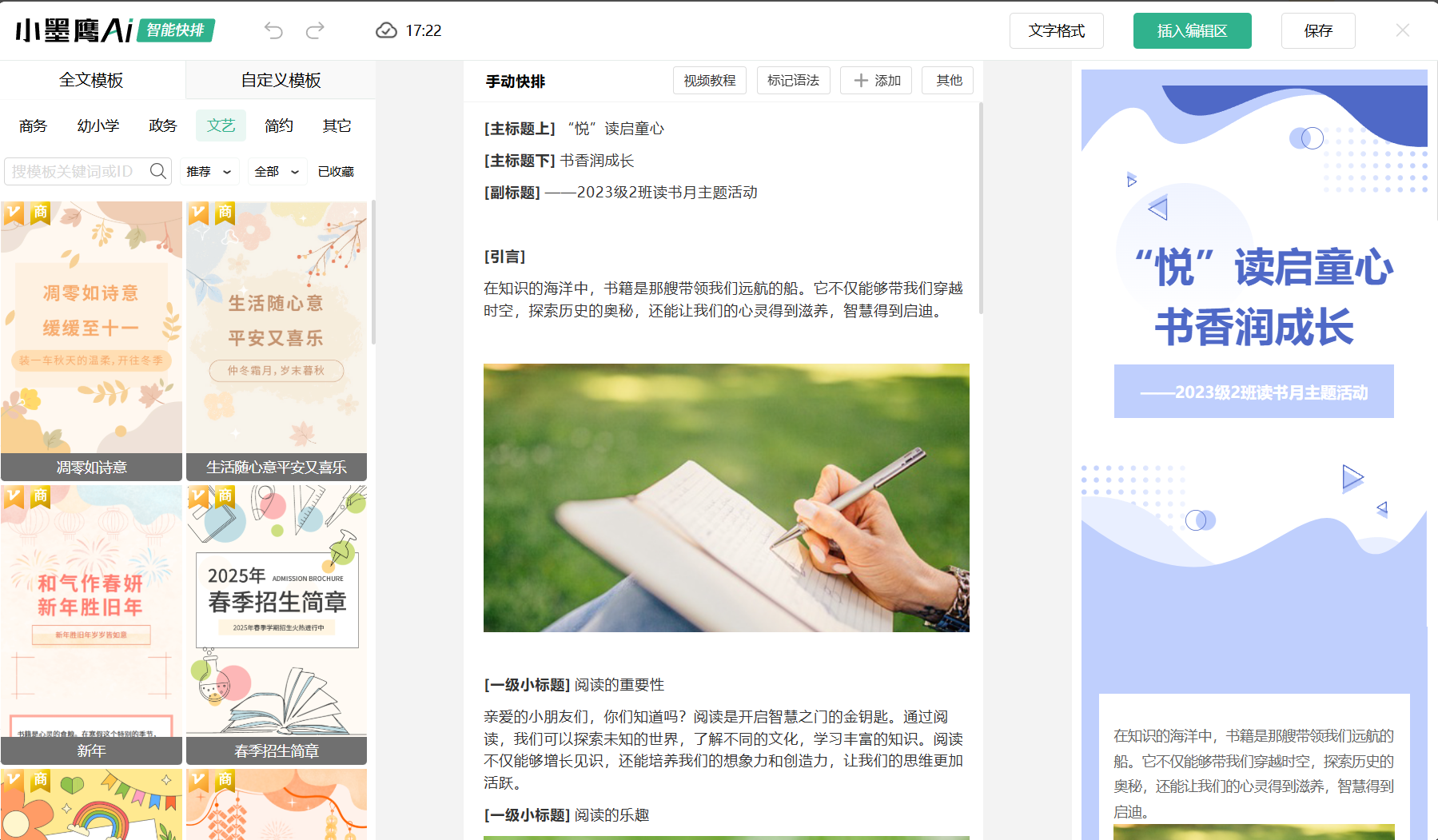
Task: Expand the 全部 filter dropdown
Action: click(x=277, y=172)
